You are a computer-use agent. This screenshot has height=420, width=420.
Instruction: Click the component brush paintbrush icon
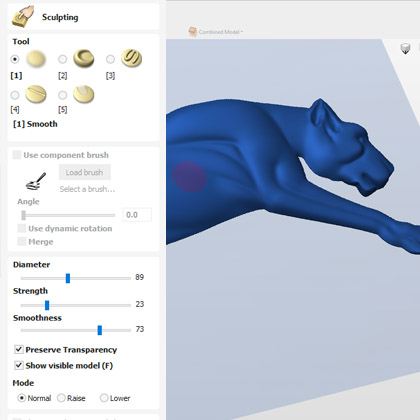pyautogui.click(x=36, y=181)
